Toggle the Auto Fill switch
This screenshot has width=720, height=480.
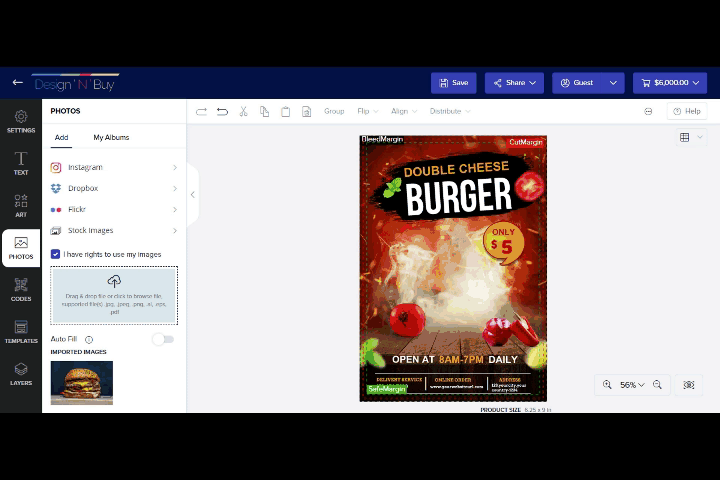[163, 339]
